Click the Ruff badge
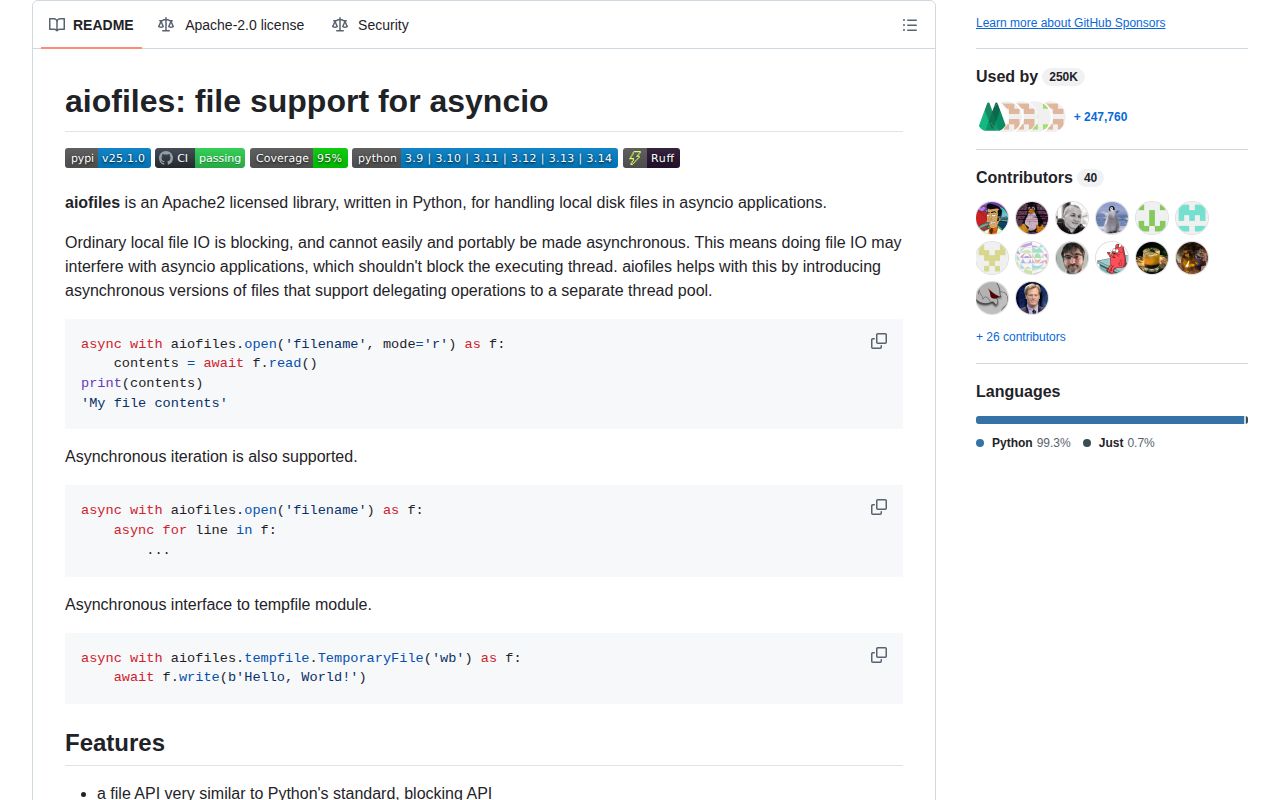 click(651, 158)
